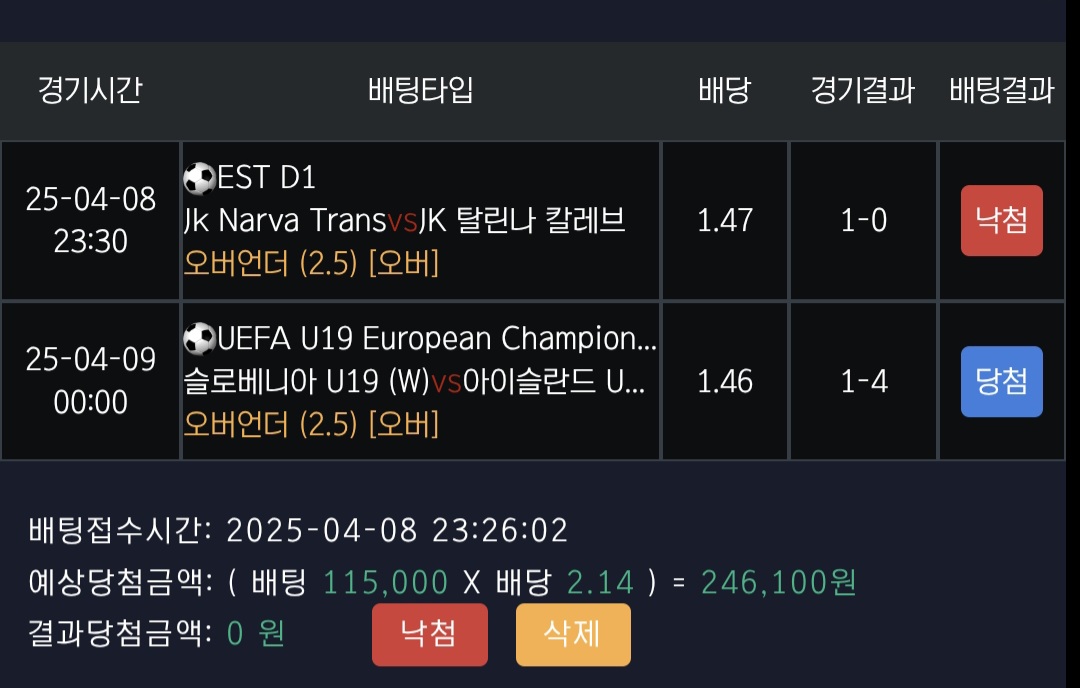The width and height of the screenshot is (1080, 688).
Task: Click the 배팅결과 column header
Action: click(x=1001, y=91)
